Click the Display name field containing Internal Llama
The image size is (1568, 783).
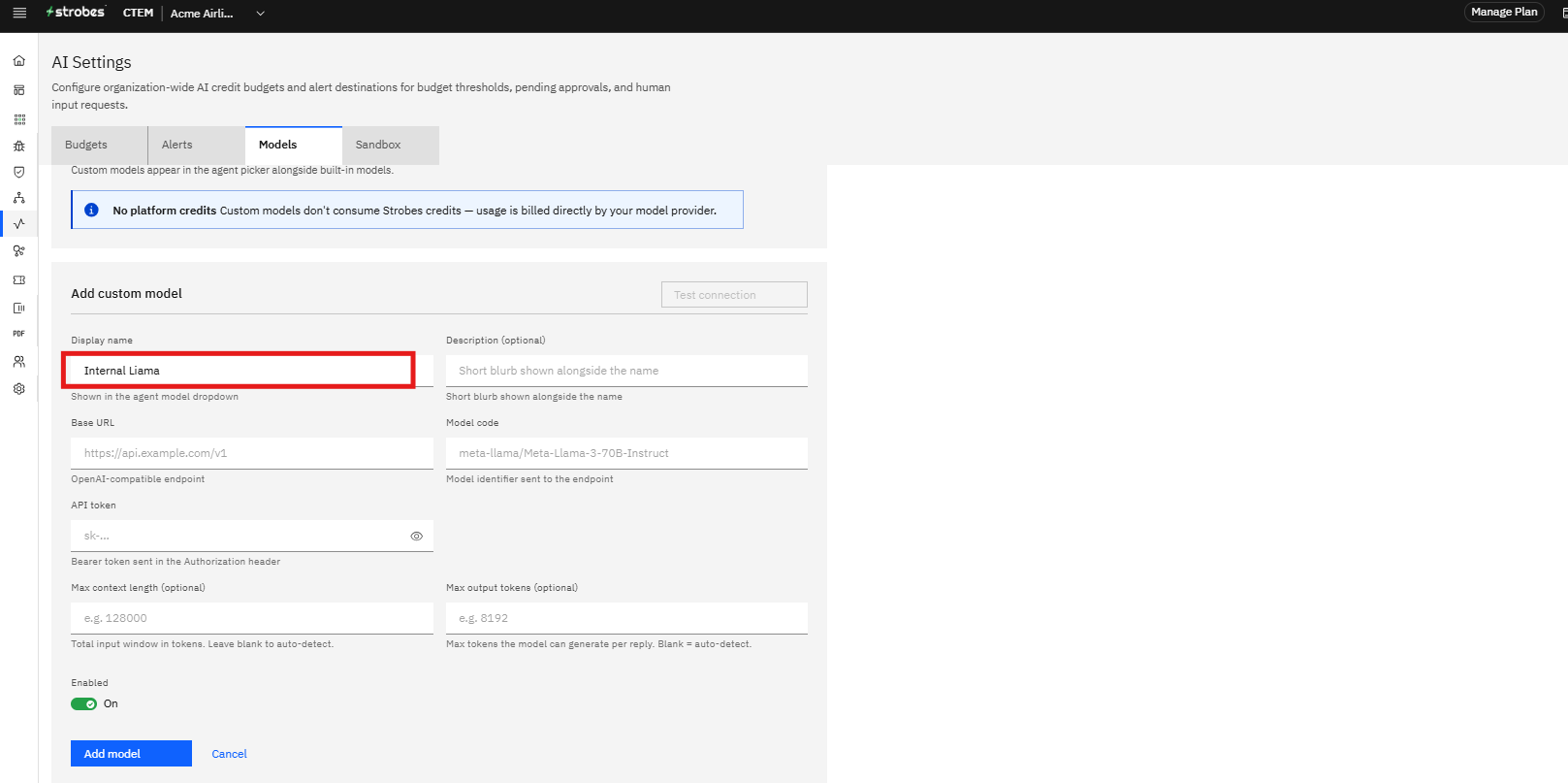[252, 371]
